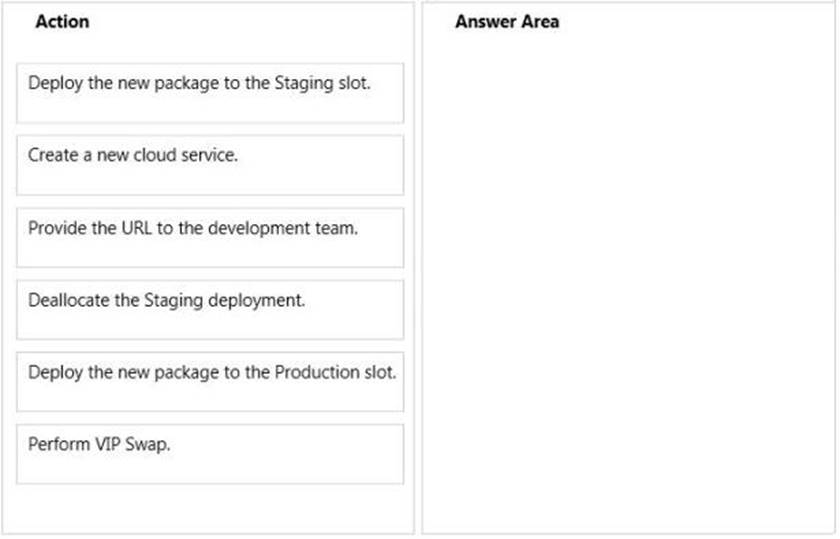The image size is (840, 539).
Task: Click the "Action" column header
Action: (x=62, y=21)
